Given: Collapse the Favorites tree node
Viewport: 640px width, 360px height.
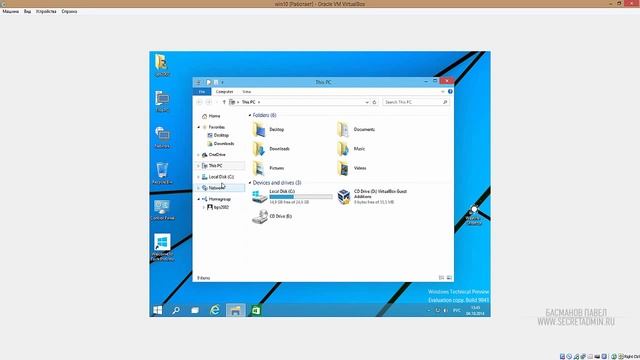Looking at the screenshot, I should point(199,127).
